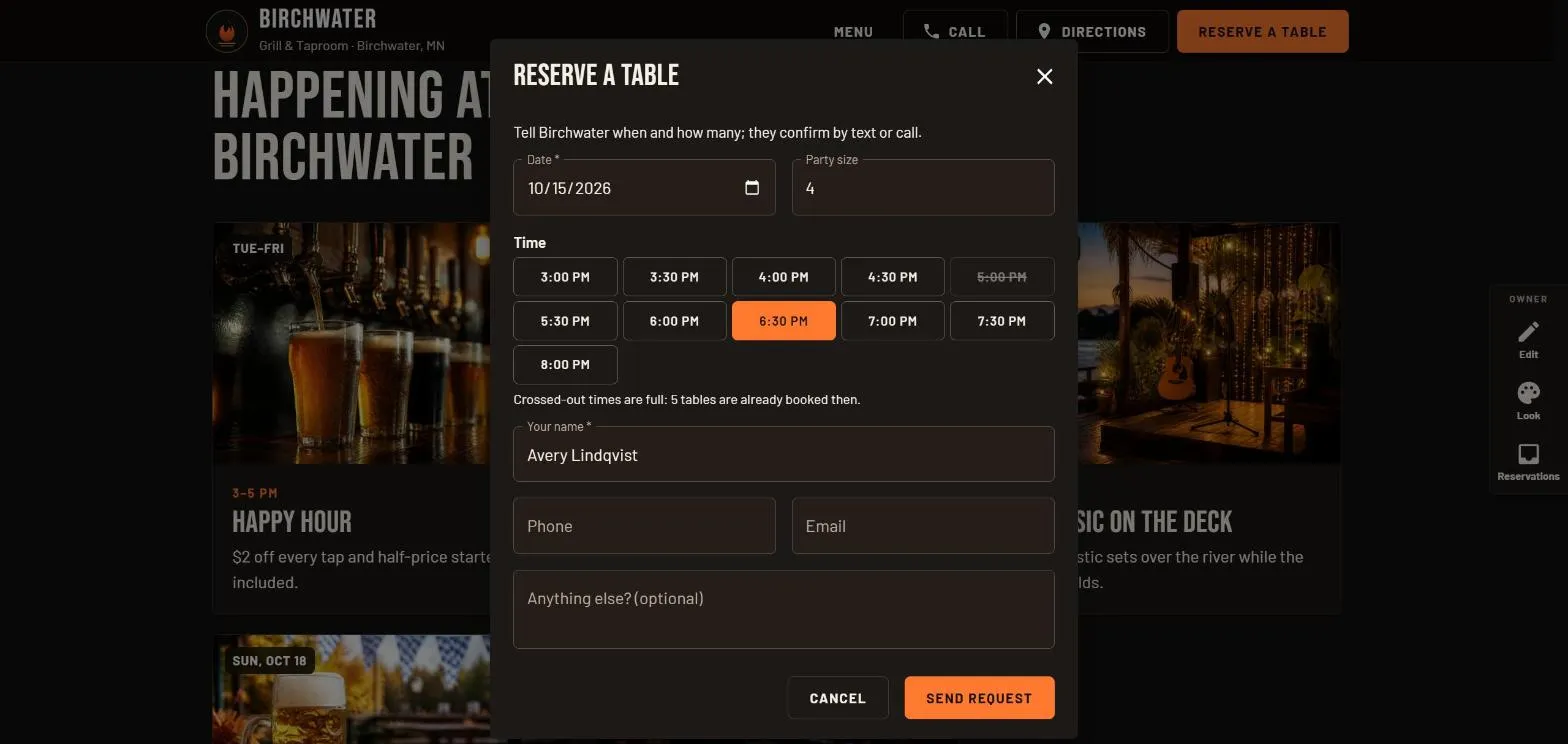Open the owner Look palette tool

tap(1528, 400)
